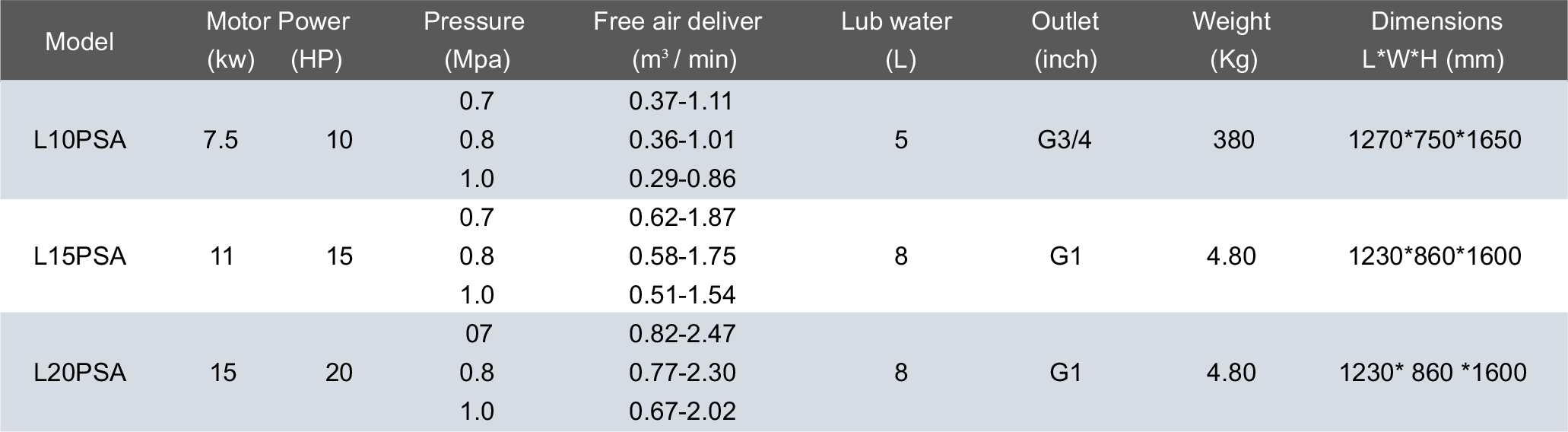1568x432 pixels.
Task: Select the Motor Power header
Action: point(278,21)
